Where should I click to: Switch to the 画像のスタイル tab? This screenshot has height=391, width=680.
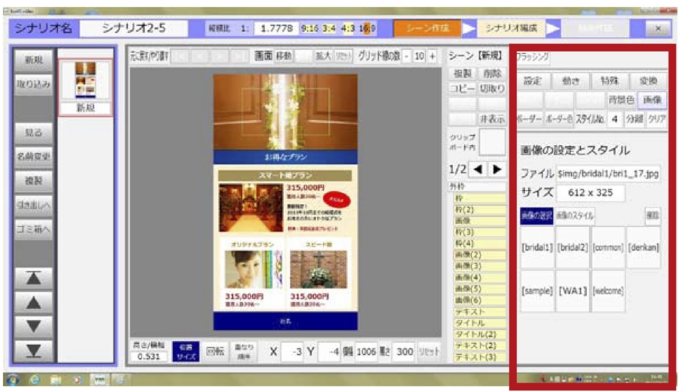click(x=575, y=215)
